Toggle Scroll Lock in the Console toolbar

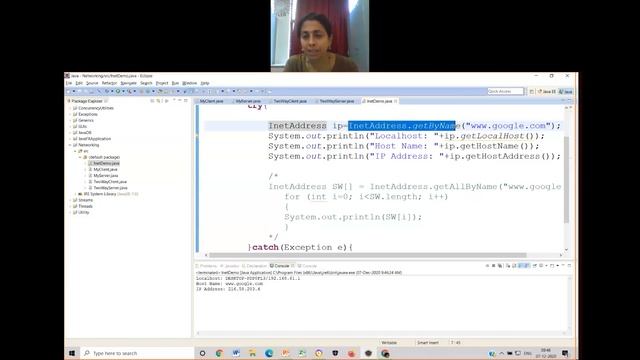[x=514, y=266]
